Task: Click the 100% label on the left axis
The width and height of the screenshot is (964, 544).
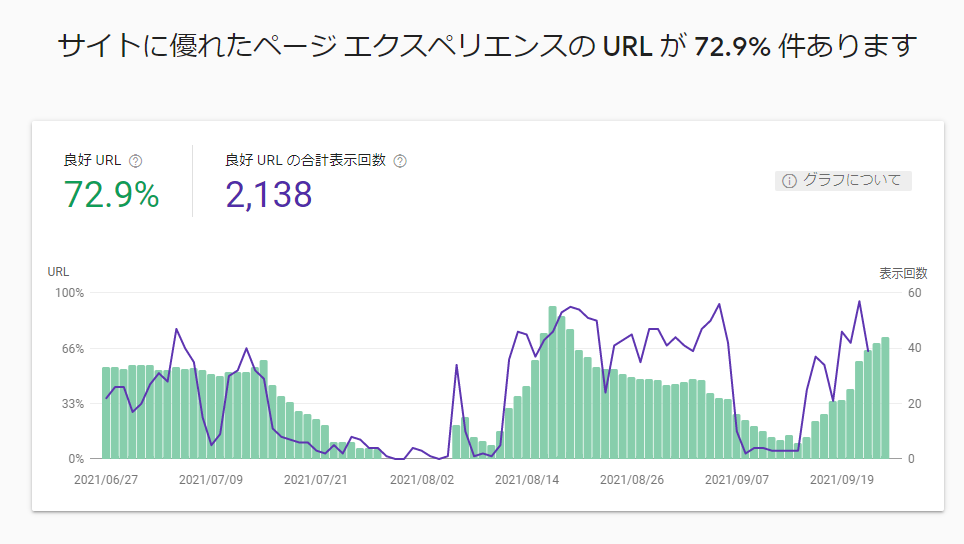Action: point(69,293)
